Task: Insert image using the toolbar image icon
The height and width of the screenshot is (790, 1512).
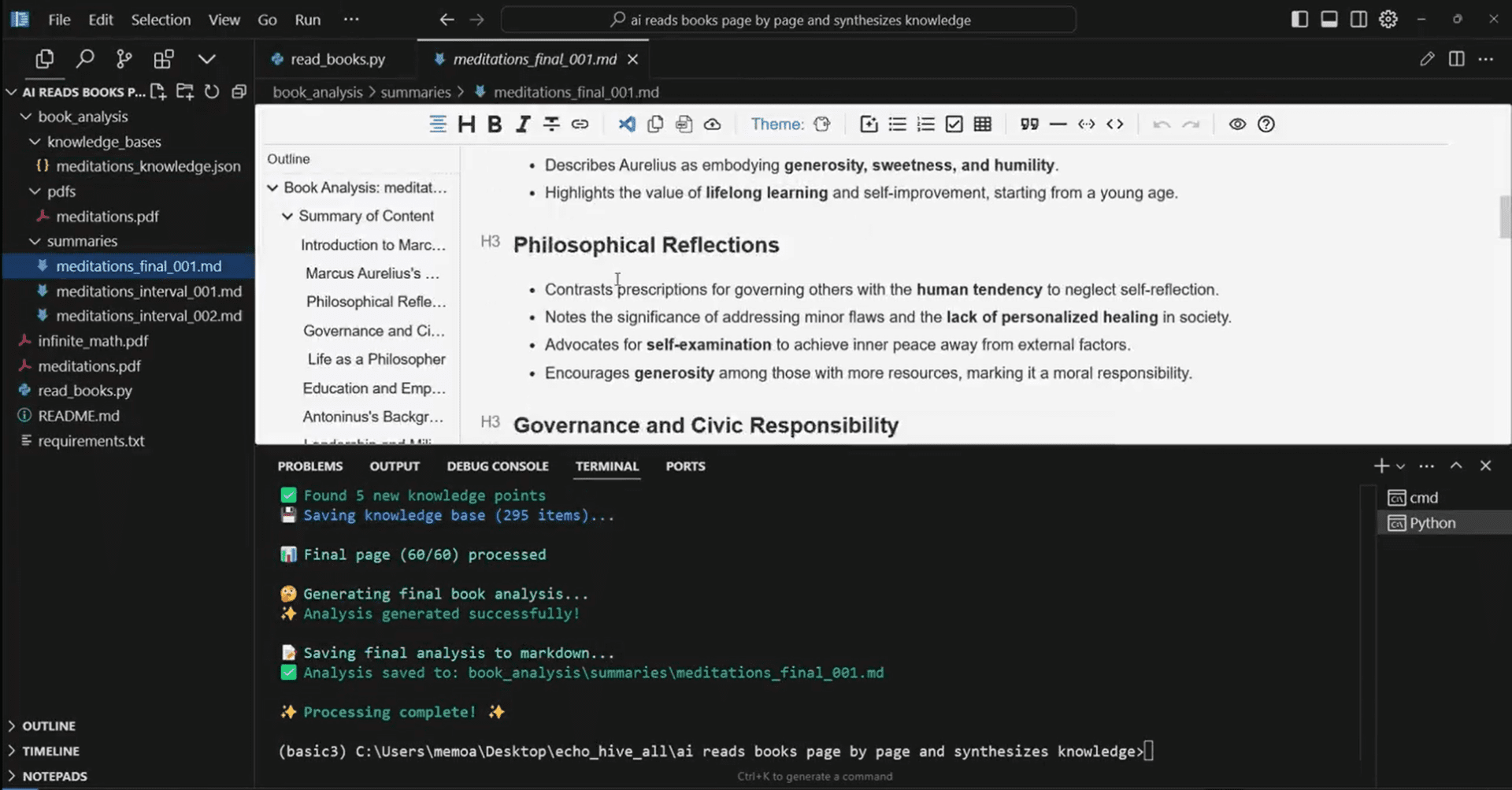Action: coord(869,124)
